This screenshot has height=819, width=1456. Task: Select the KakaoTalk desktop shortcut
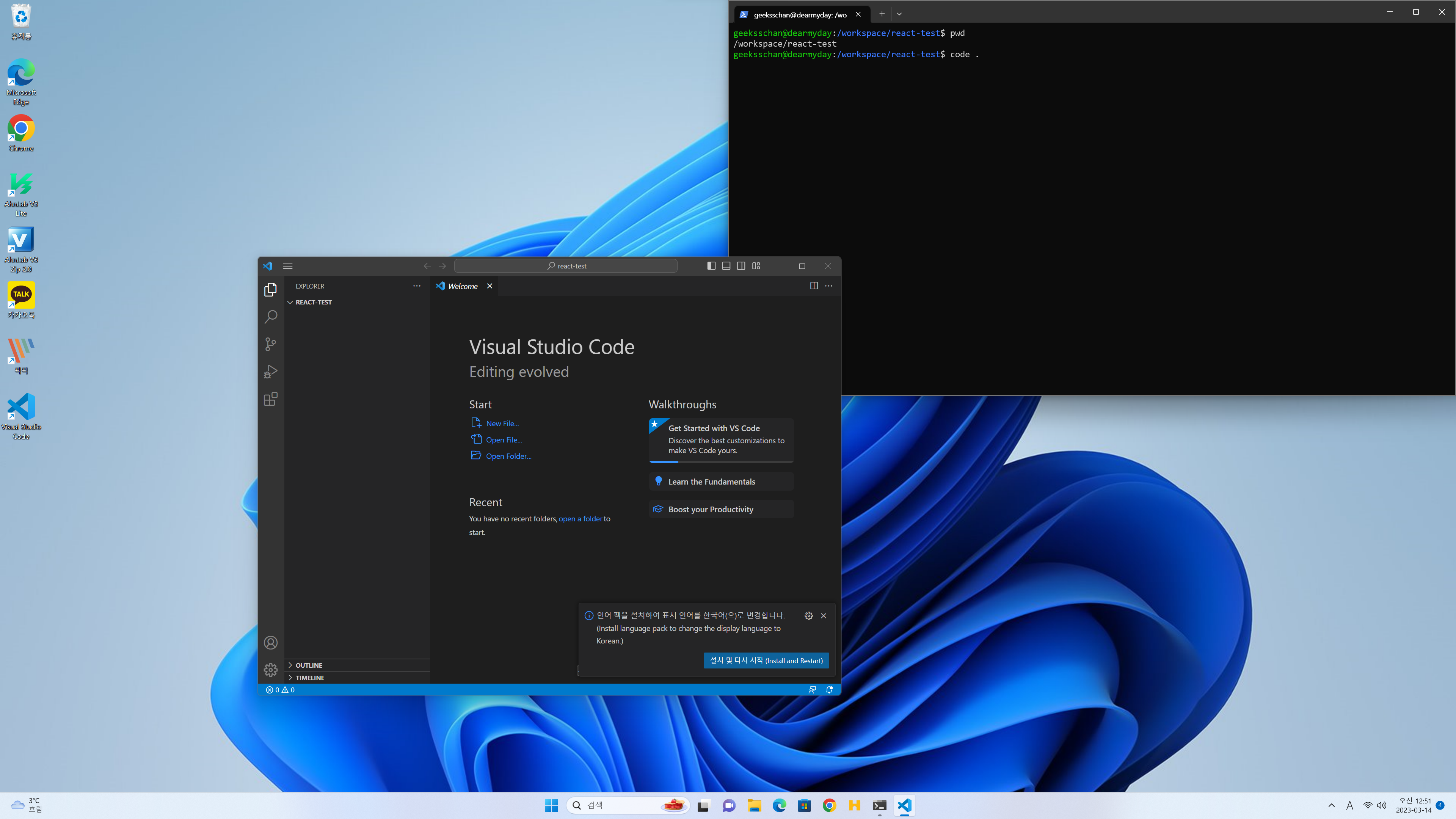point(21,301)
